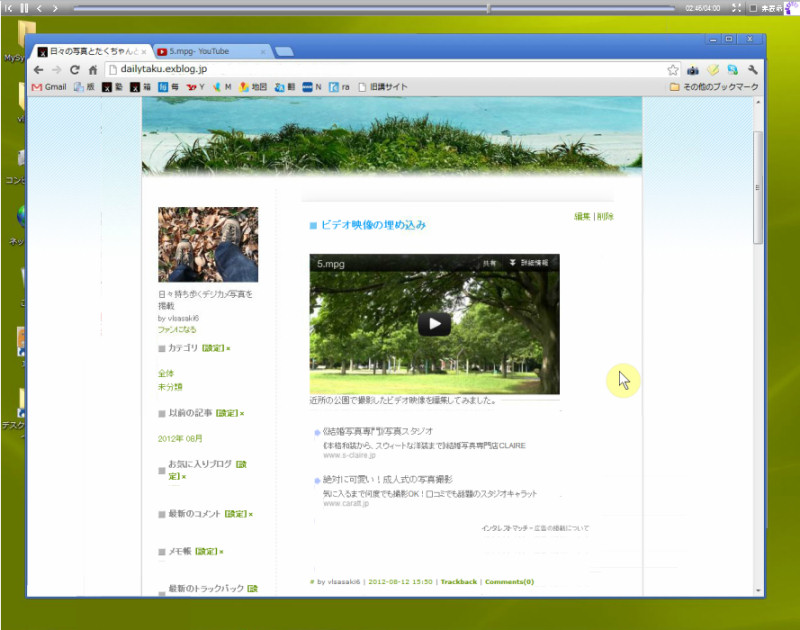Click the camera extension icon
This screenshot has height=630, width=800.
(692, 70)
